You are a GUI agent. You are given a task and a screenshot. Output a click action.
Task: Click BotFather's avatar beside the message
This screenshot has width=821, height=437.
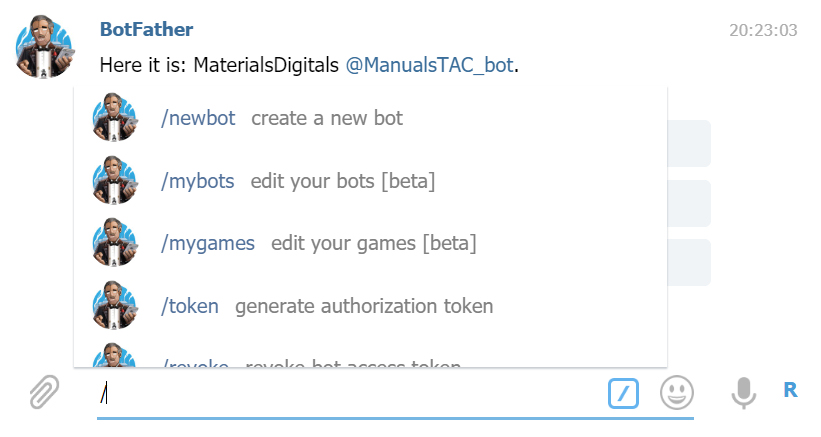point(45,47)
